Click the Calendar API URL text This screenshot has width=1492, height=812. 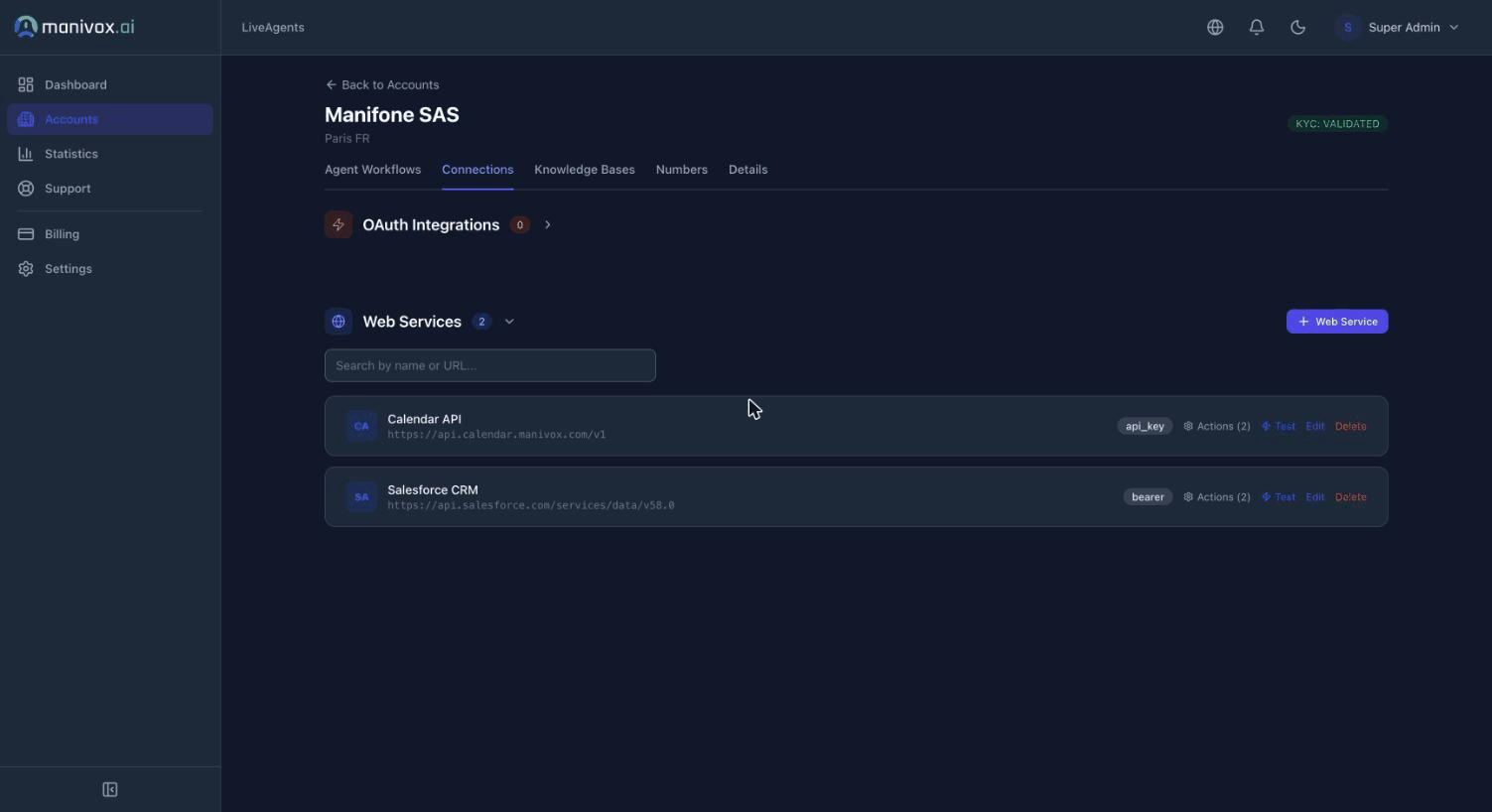click(496, 435)
